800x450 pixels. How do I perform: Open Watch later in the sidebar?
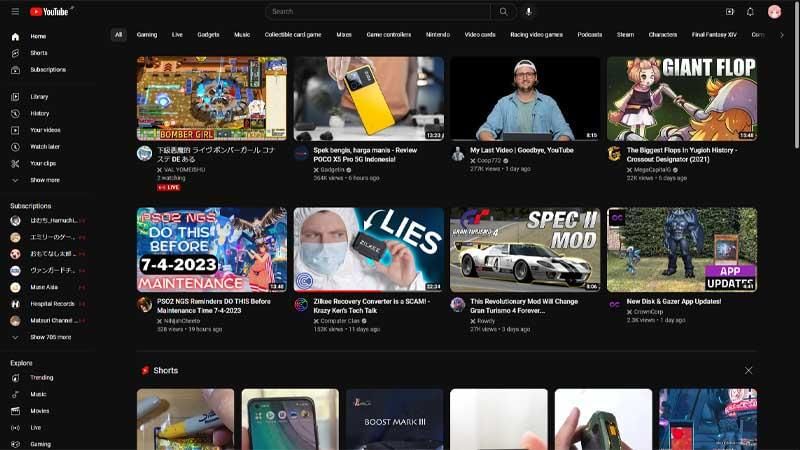45,146
